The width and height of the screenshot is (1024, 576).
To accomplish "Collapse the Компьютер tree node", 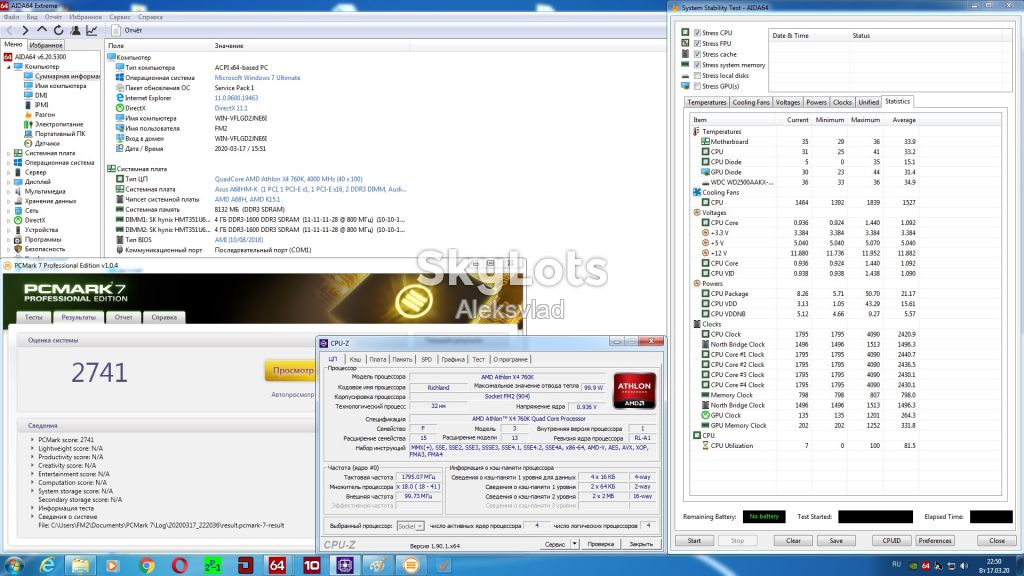I will [x=8, y=67].
